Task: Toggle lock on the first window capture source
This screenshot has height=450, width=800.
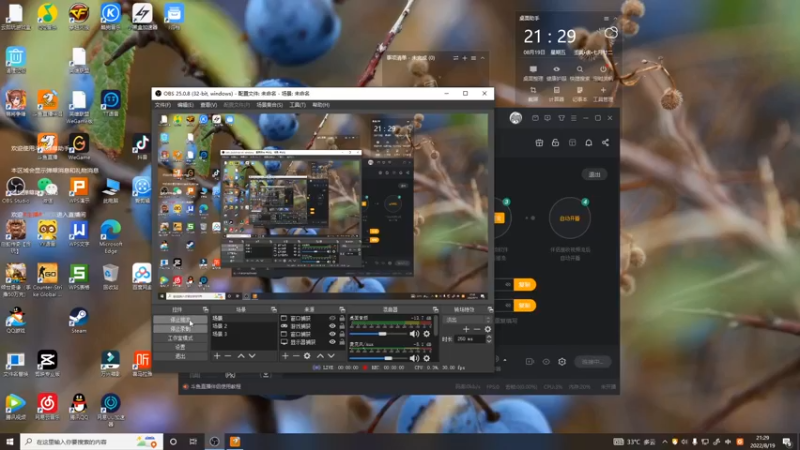Action: [x=342, y=318]
